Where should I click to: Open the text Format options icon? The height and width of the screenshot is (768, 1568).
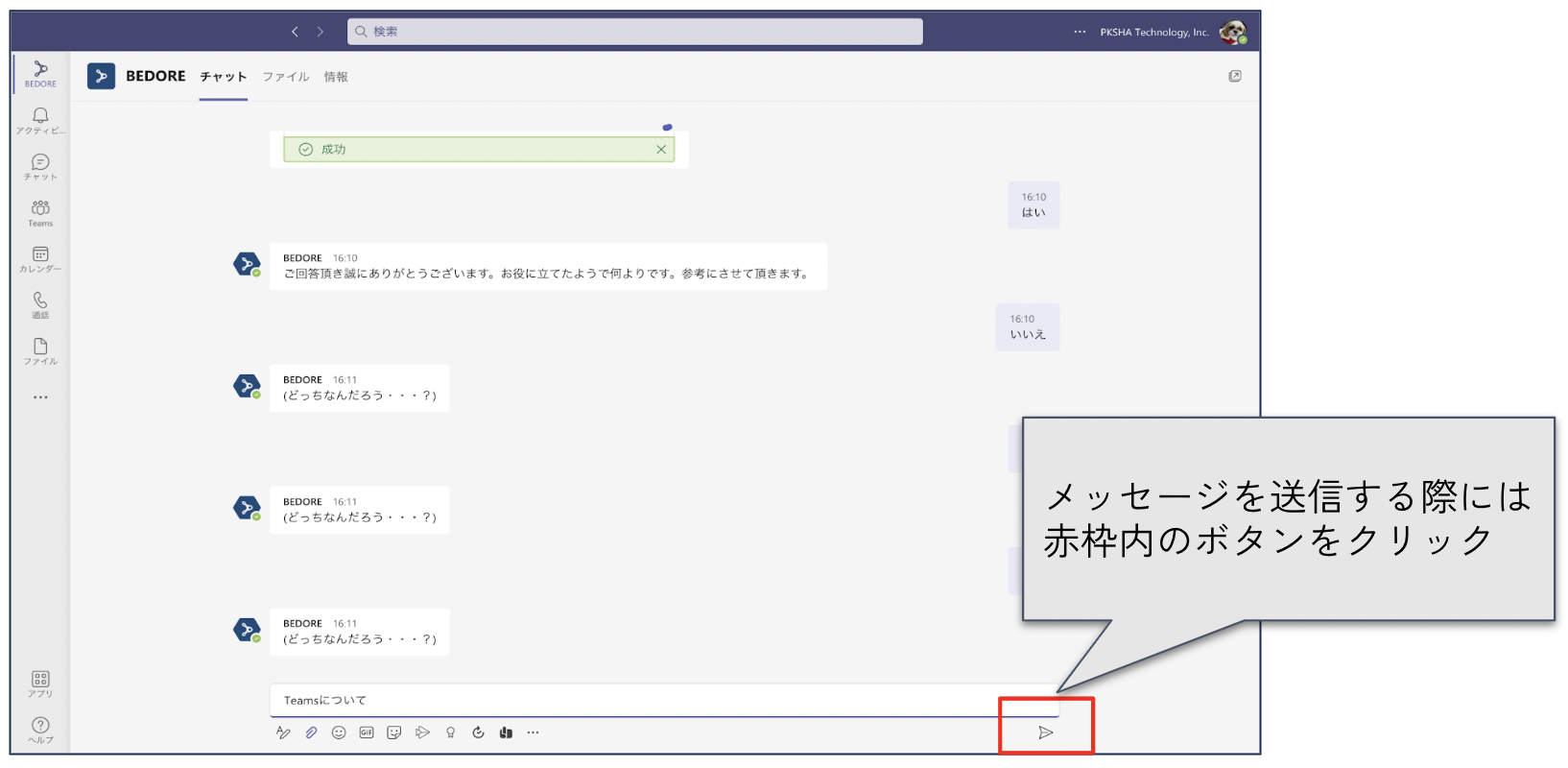[283, 732]
